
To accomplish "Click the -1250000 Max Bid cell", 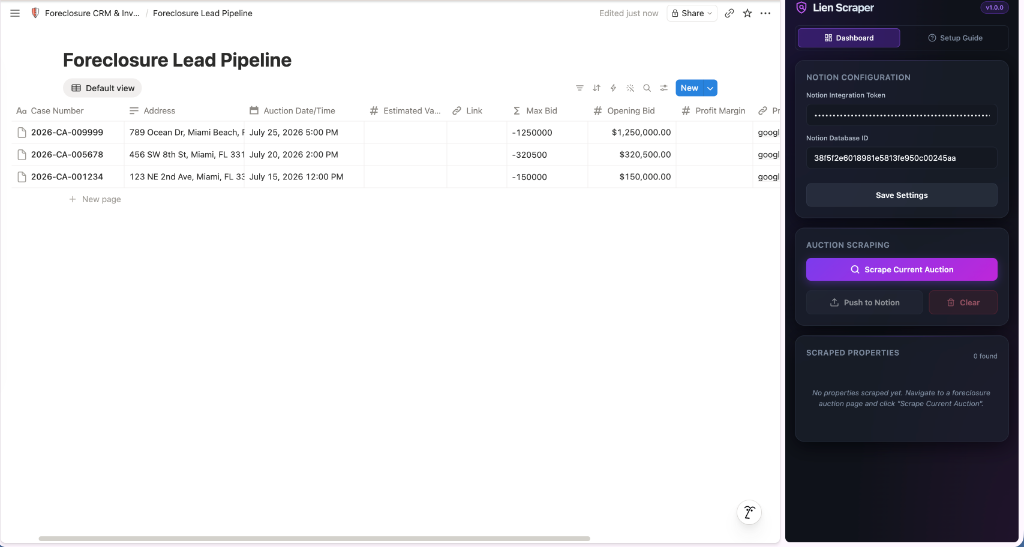I will click(547, 133).
